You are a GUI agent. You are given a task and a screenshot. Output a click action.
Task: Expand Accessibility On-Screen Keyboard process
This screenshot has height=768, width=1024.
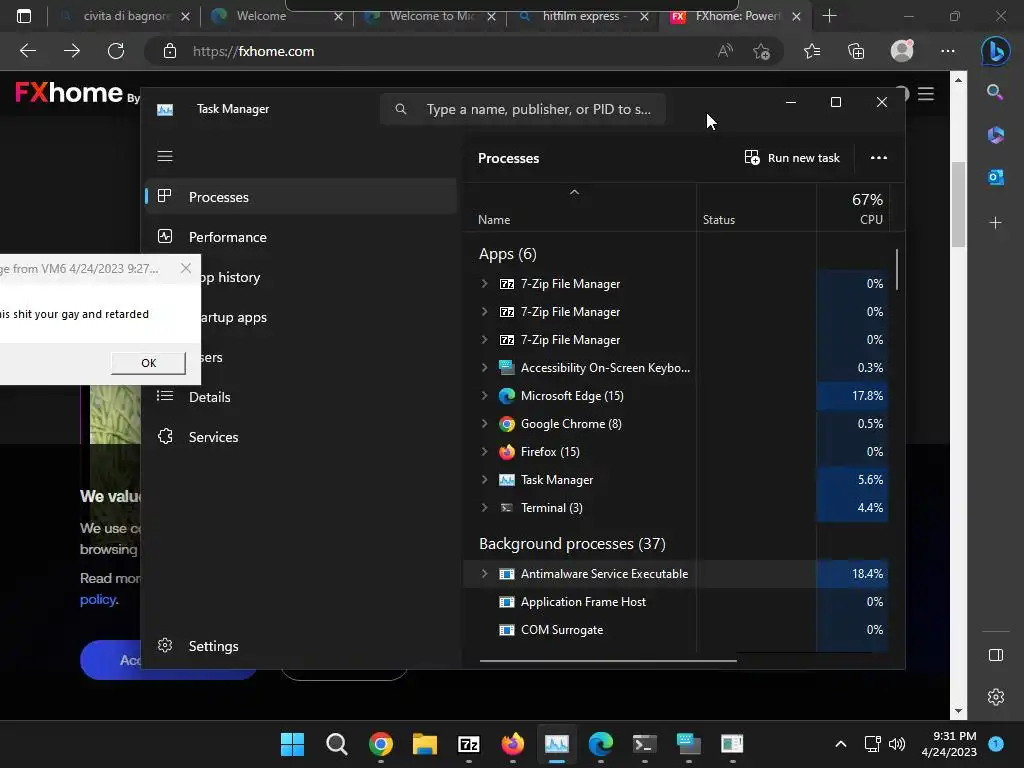(484, 368)
